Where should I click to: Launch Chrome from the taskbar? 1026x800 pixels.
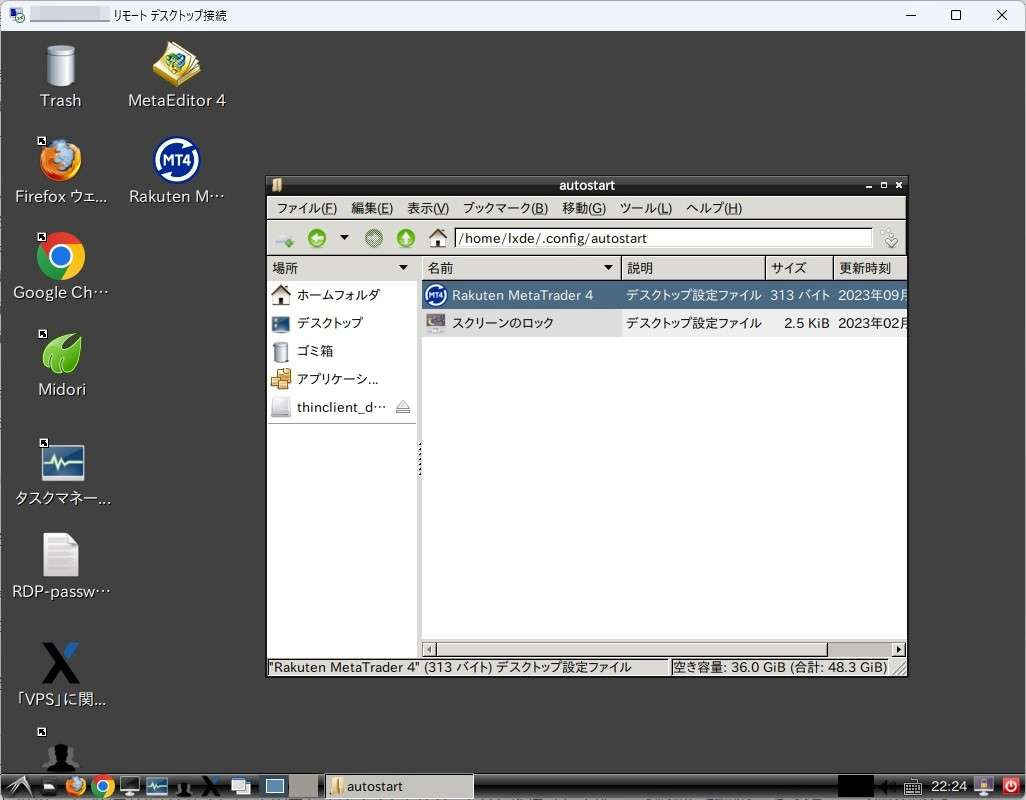pyautogui.click(x=103, y=786)
